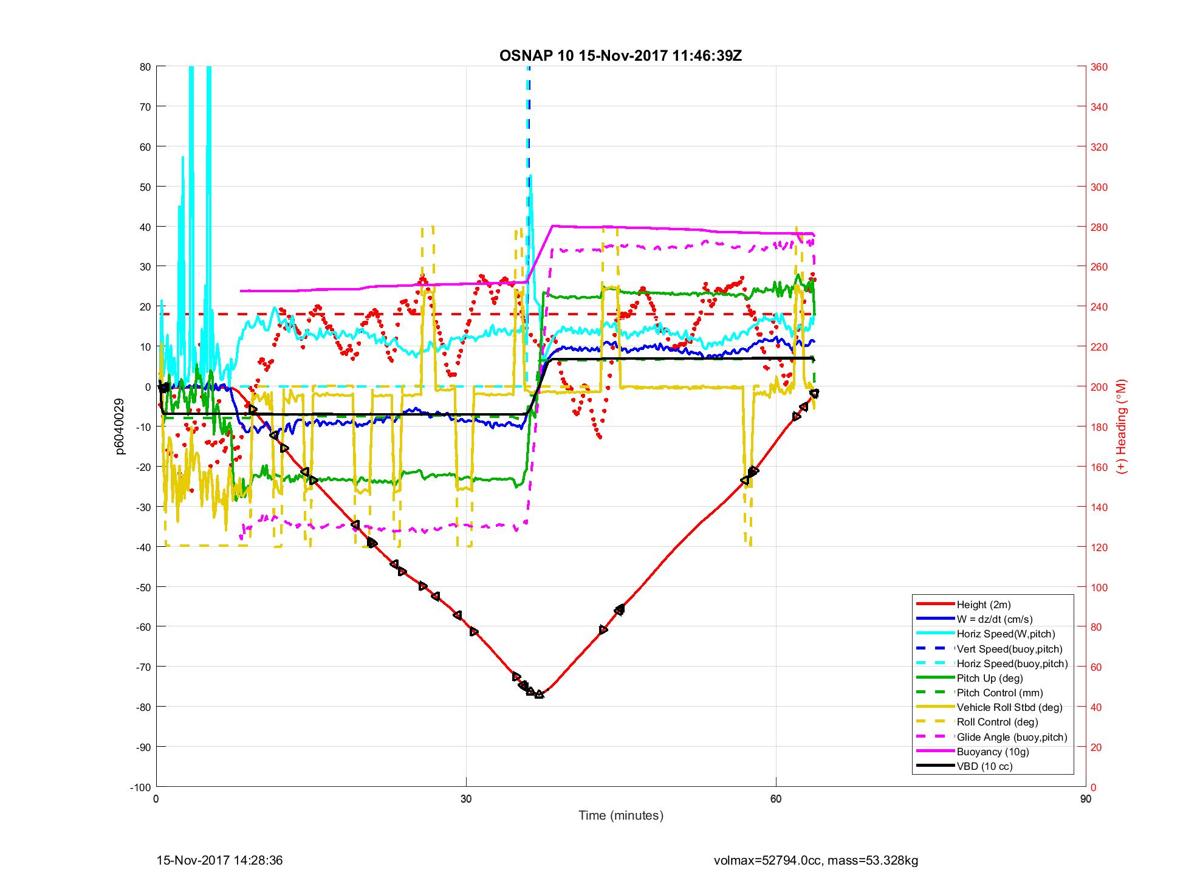Click the triangle marker at the dive's deepest point
Image resolution: width=1200 pixels, height=885 pixels.
pos(539,694)
